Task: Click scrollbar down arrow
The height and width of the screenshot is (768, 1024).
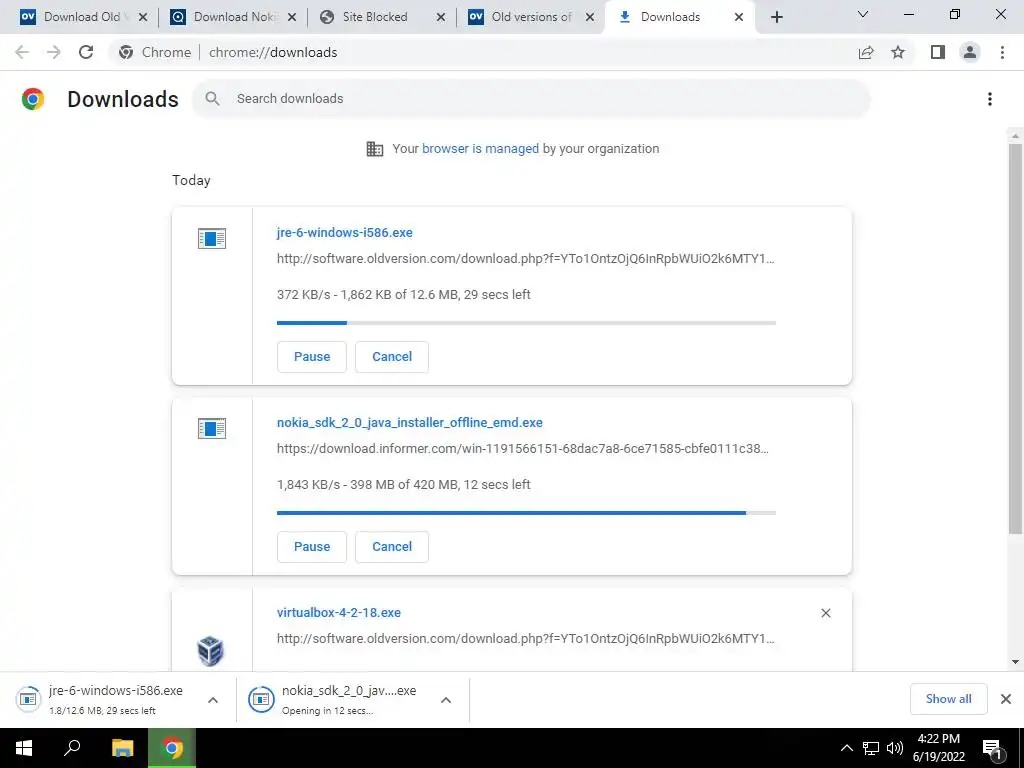Action: click(x=1015, y=662)
